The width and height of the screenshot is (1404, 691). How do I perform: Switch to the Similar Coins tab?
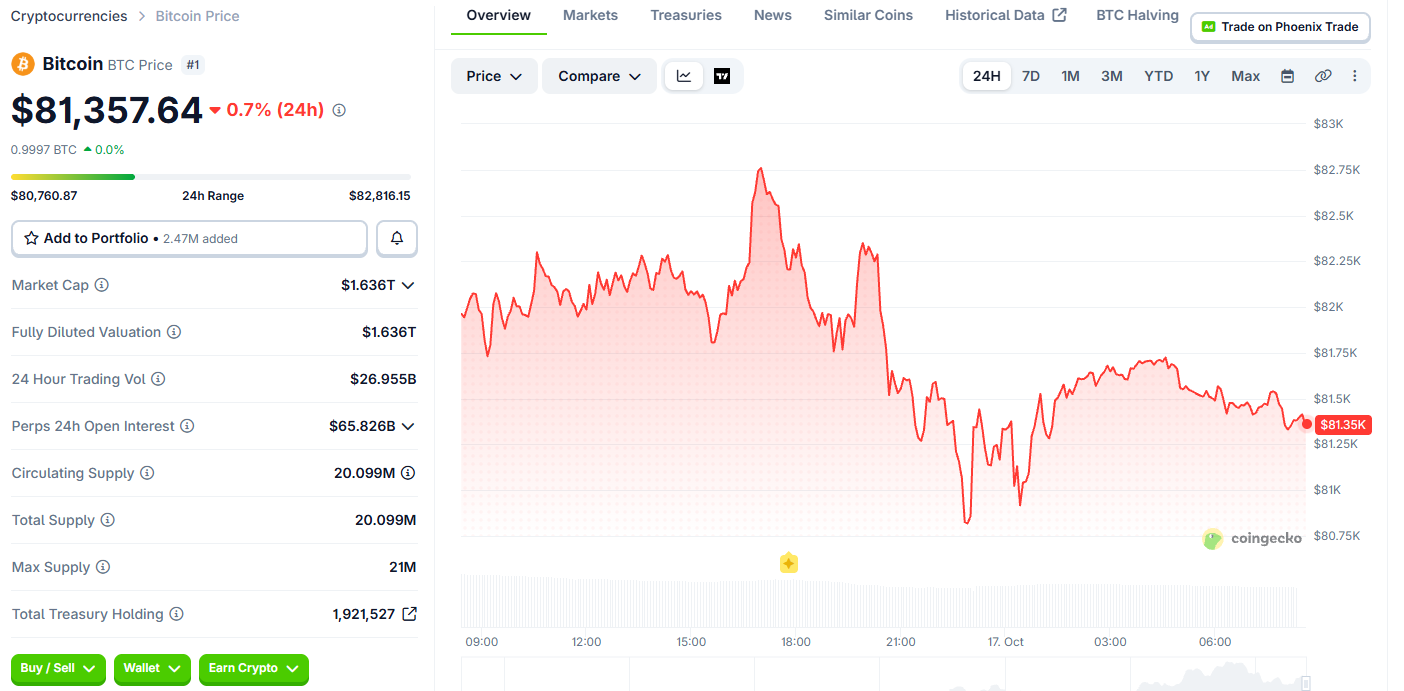(868, 15)
